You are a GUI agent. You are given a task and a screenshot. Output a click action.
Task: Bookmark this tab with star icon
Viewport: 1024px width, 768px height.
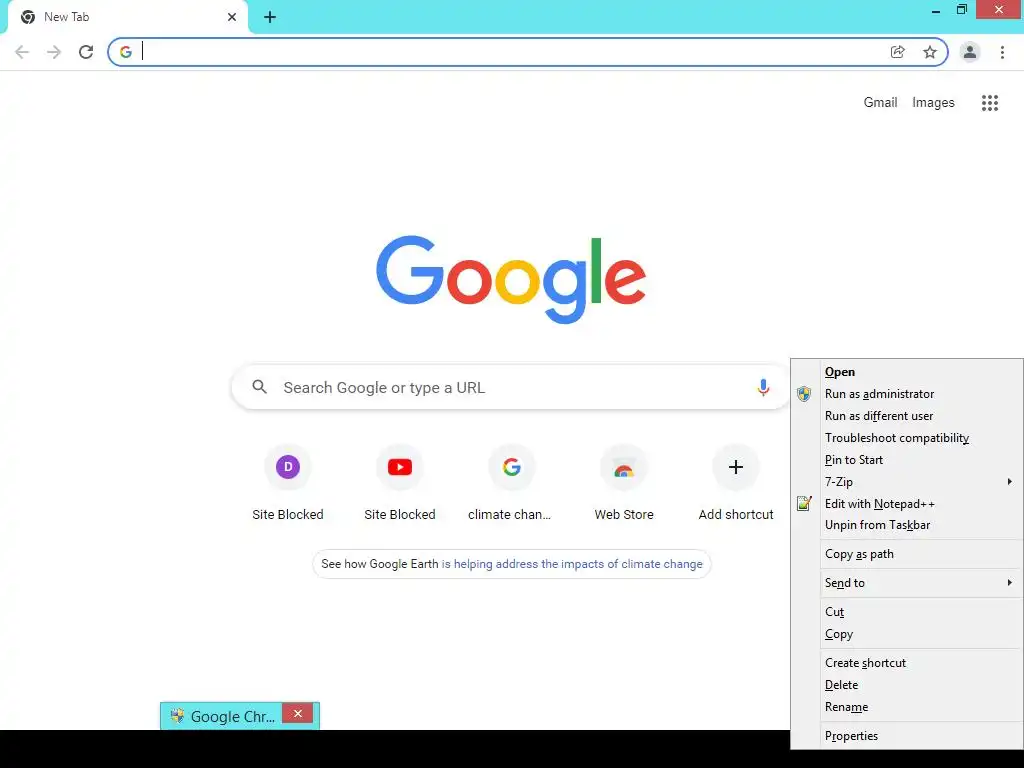coord(930,52)
